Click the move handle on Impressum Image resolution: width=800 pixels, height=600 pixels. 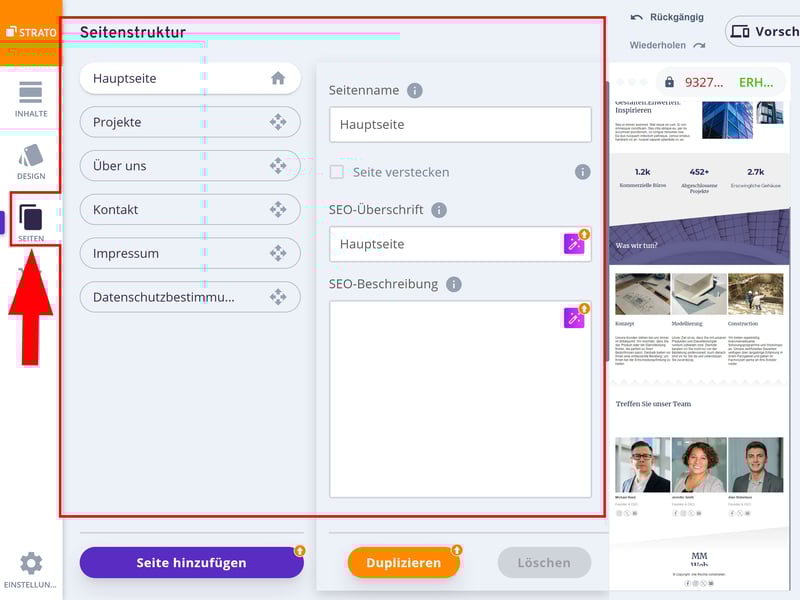click(x=278, y=253)
